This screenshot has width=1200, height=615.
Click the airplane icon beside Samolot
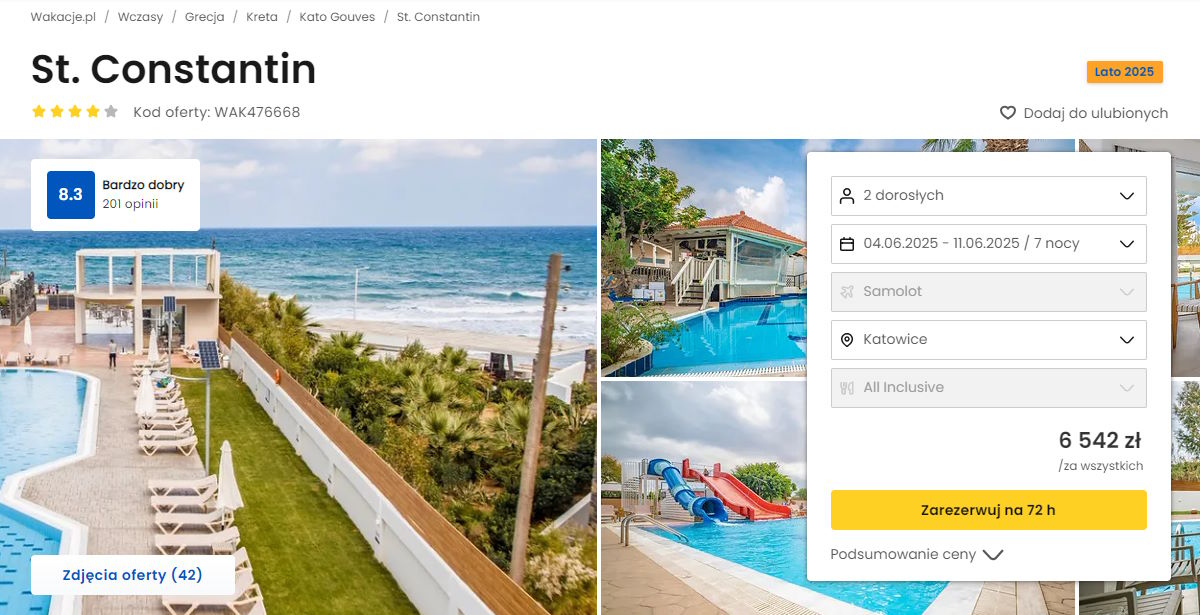coord(847,292)
